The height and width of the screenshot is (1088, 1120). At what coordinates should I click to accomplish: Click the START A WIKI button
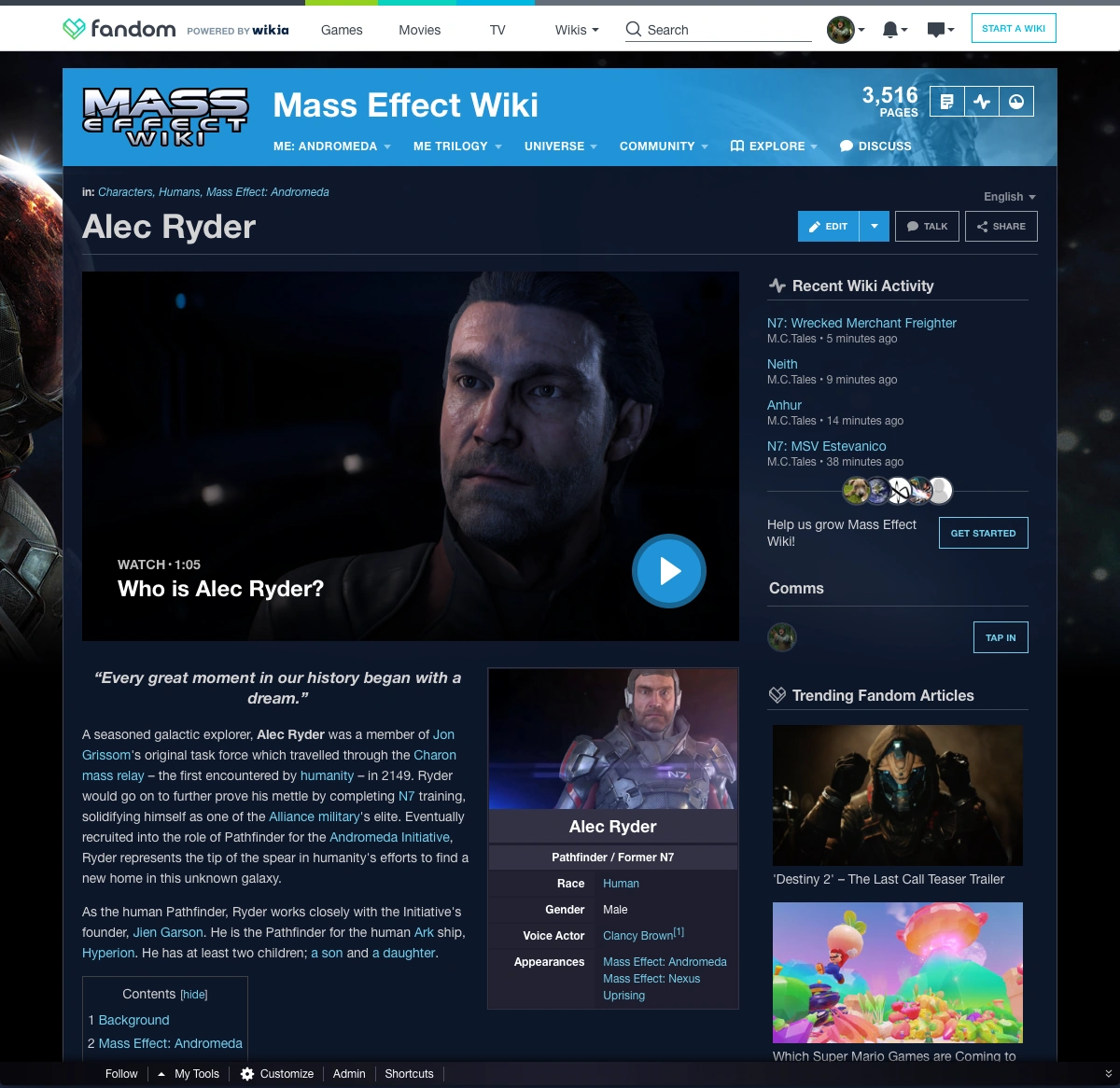[1014, 28]
